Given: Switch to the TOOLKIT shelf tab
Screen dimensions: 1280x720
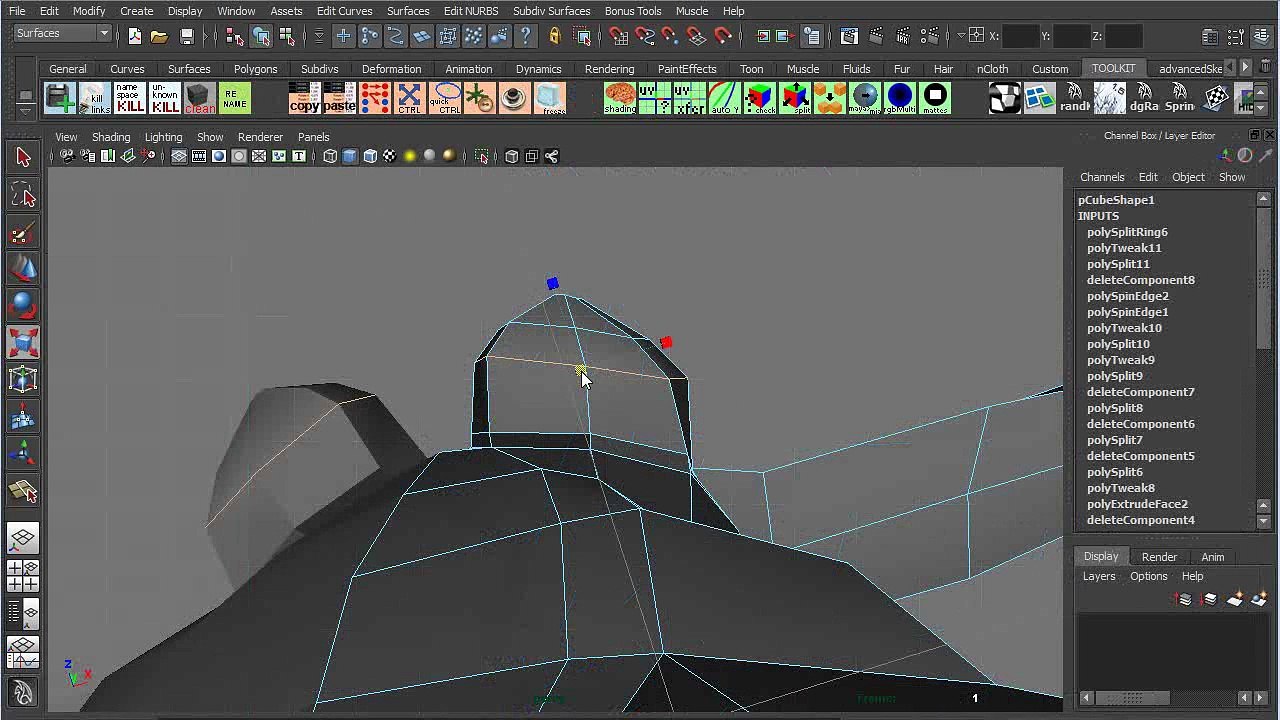Looking at the screenshot, I should [1113, 68].
